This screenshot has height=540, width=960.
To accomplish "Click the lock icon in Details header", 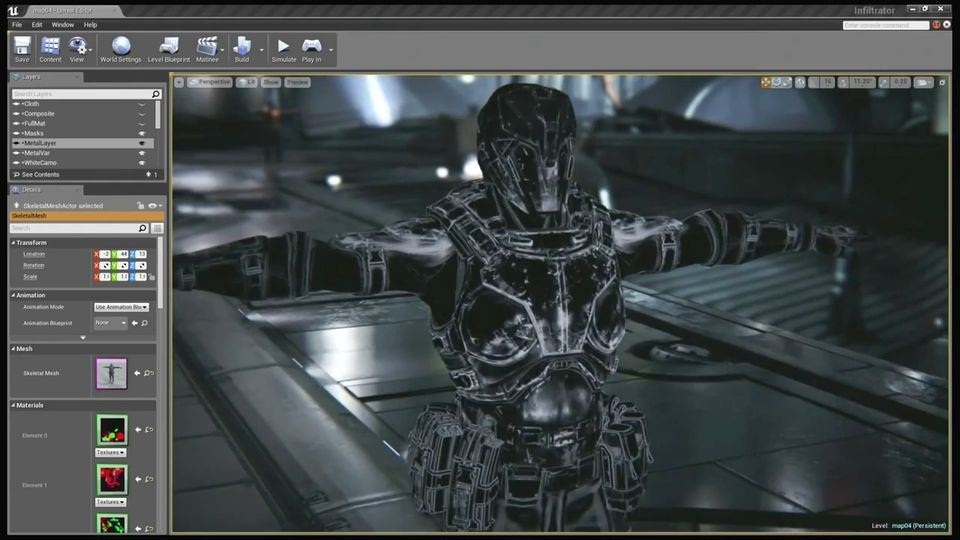I will [x=141, y=206].
